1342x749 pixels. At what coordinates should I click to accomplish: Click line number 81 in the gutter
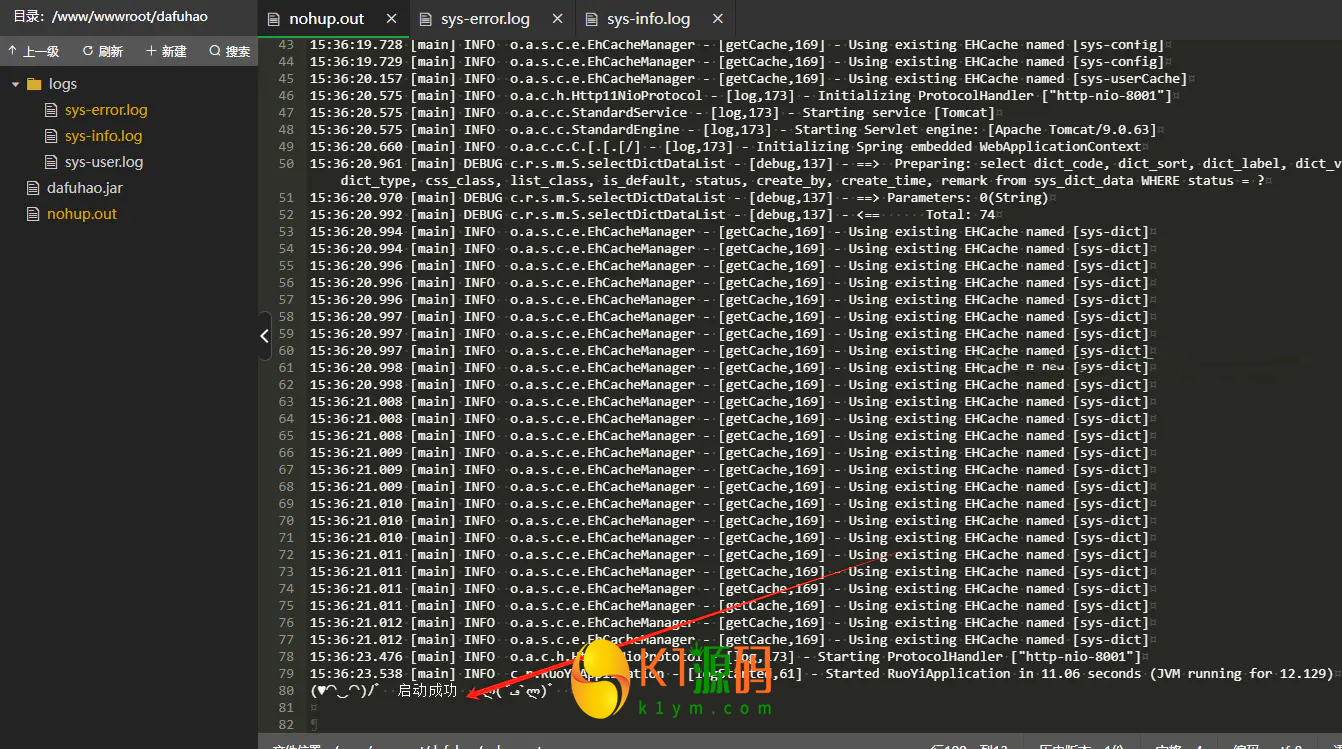coord(286,708)
